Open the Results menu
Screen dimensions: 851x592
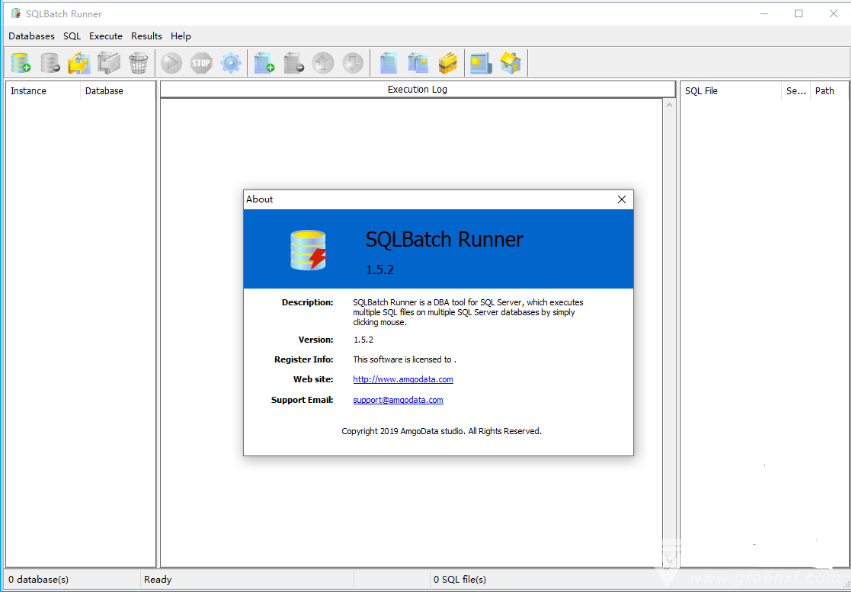[x=147, y=36]
